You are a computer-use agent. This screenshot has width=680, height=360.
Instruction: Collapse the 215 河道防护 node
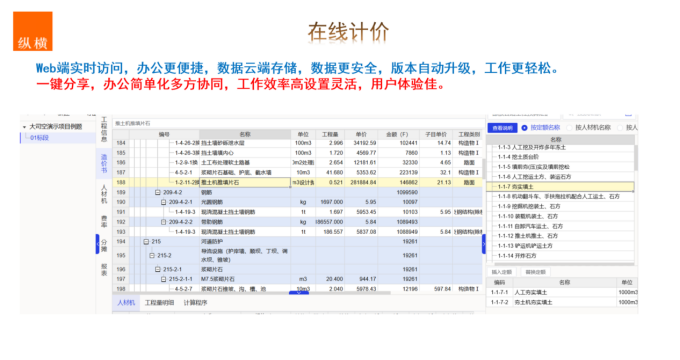tap(146, 242)
